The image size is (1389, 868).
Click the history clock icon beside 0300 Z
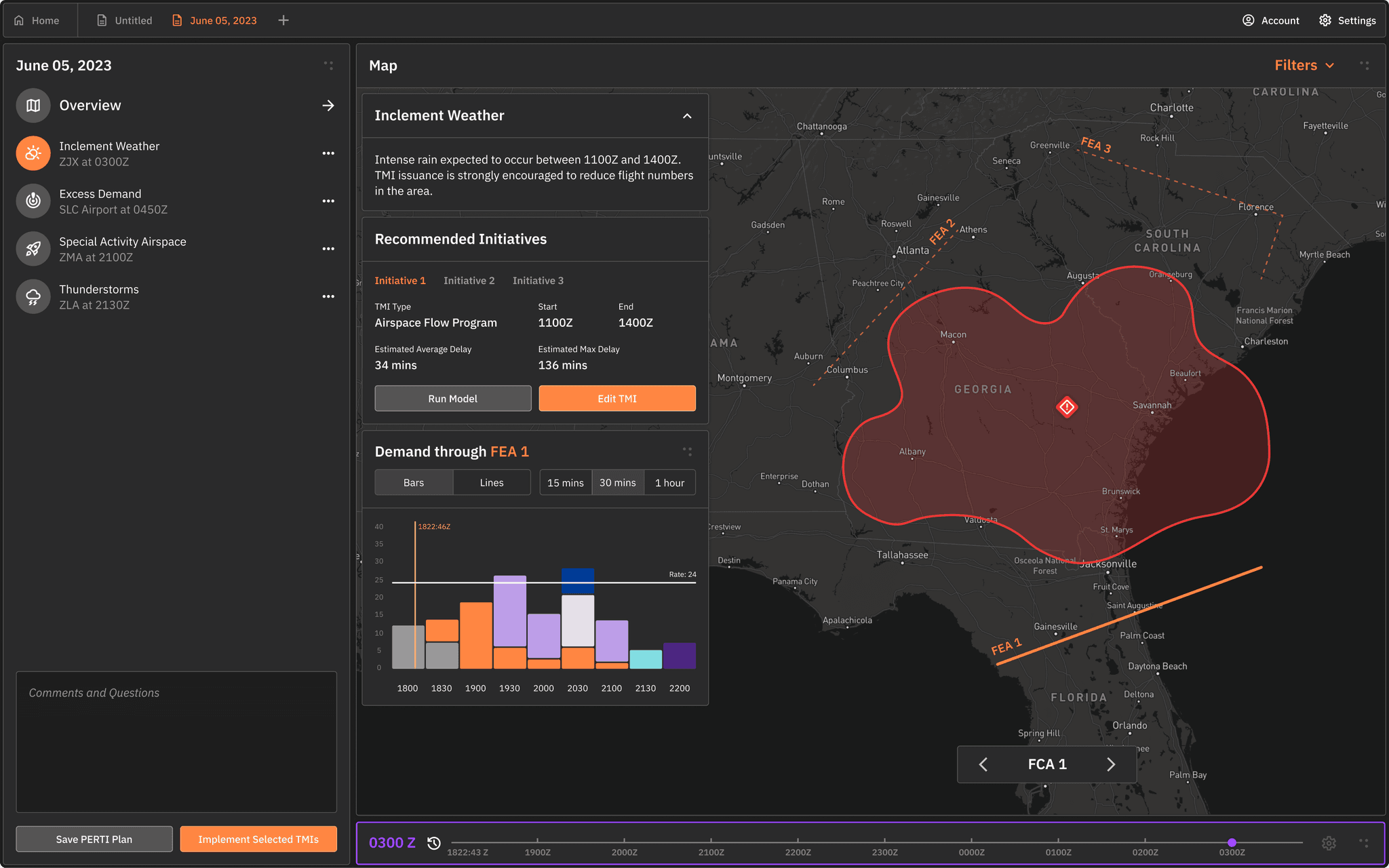(x=434, y=843)
